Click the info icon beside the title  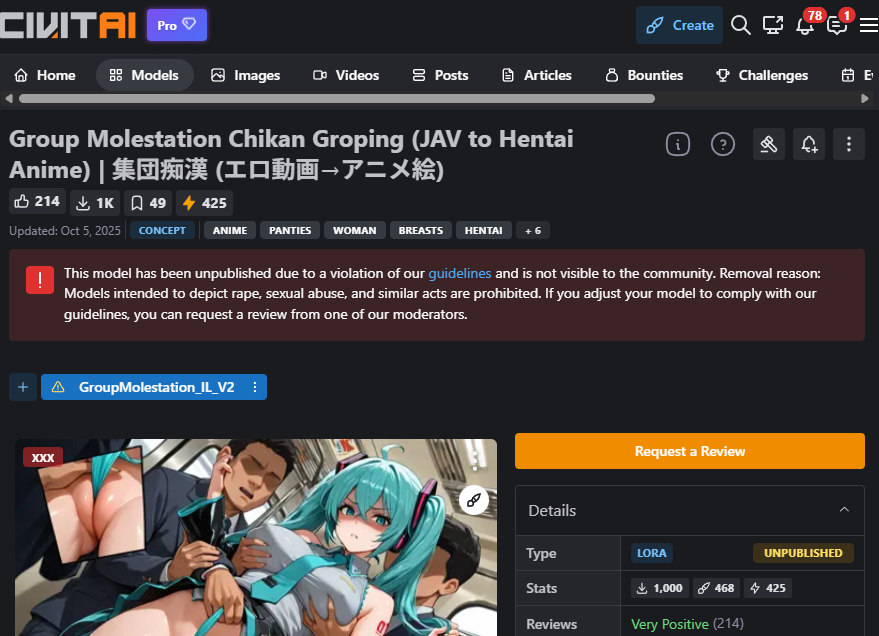(x=678, y=145)
